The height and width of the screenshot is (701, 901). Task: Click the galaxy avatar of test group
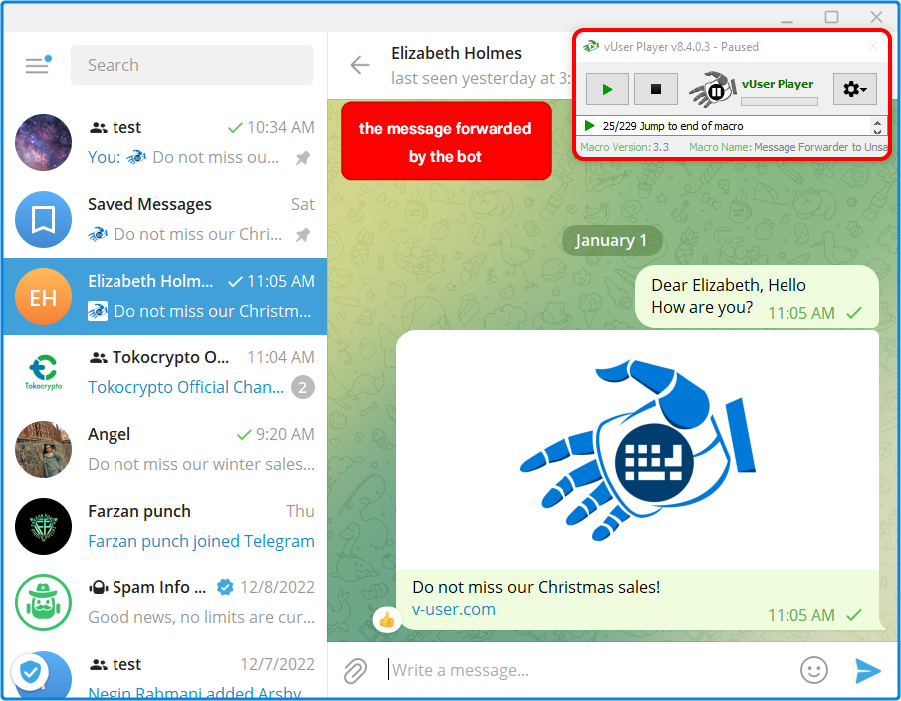pos(44,142)
